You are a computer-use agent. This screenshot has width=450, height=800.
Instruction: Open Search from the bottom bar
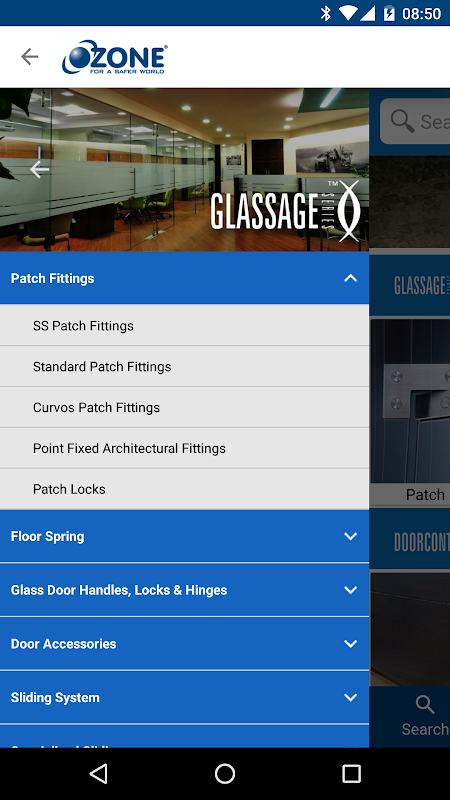(x=424, y=717)
